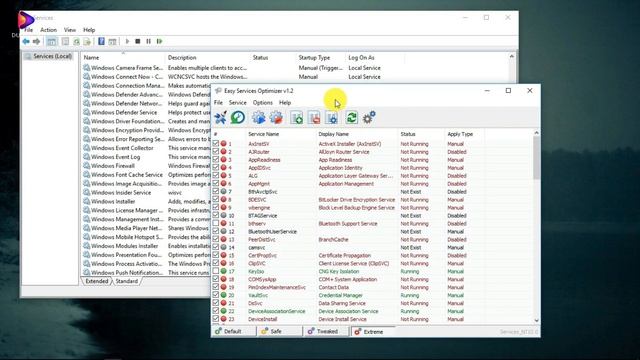The width and height of the screenshot is (640, 360).
Task: Select the Bluetooth Support Service row
Action: tap(348, 223)
